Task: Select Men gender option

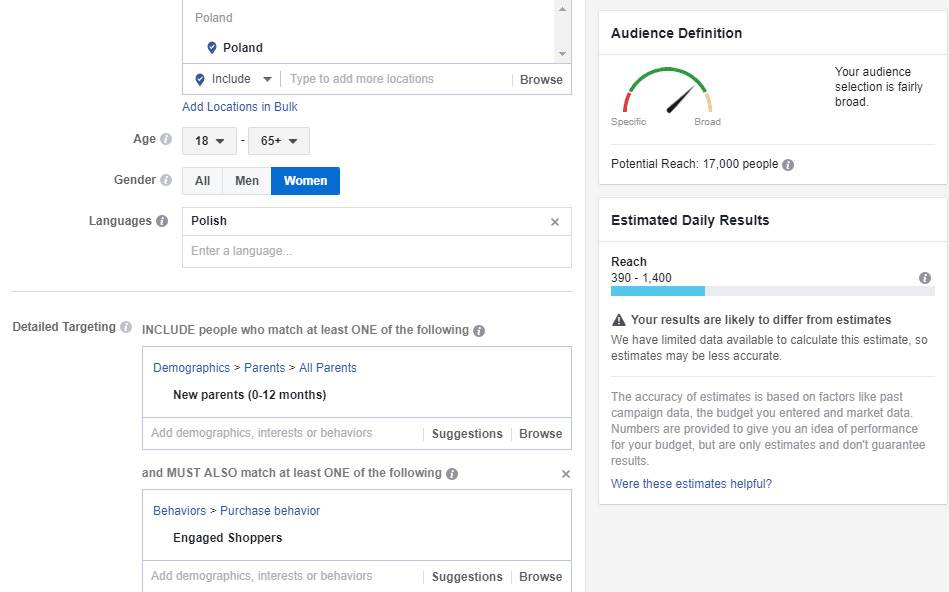Action: pos(247,181)
